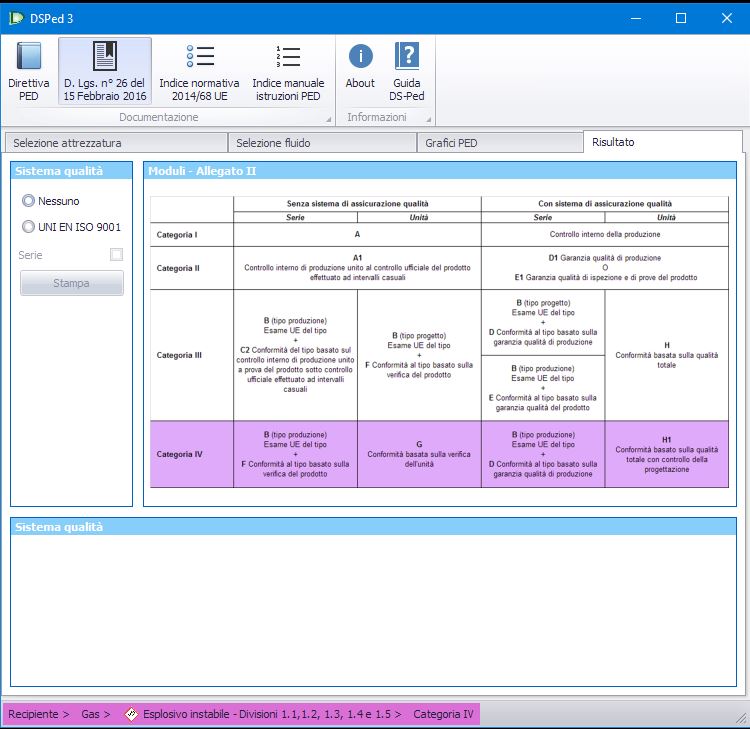The image size is (750, 729).
Task: Switch to the Selezione attrezzatura tab
Action: [116, 143]
